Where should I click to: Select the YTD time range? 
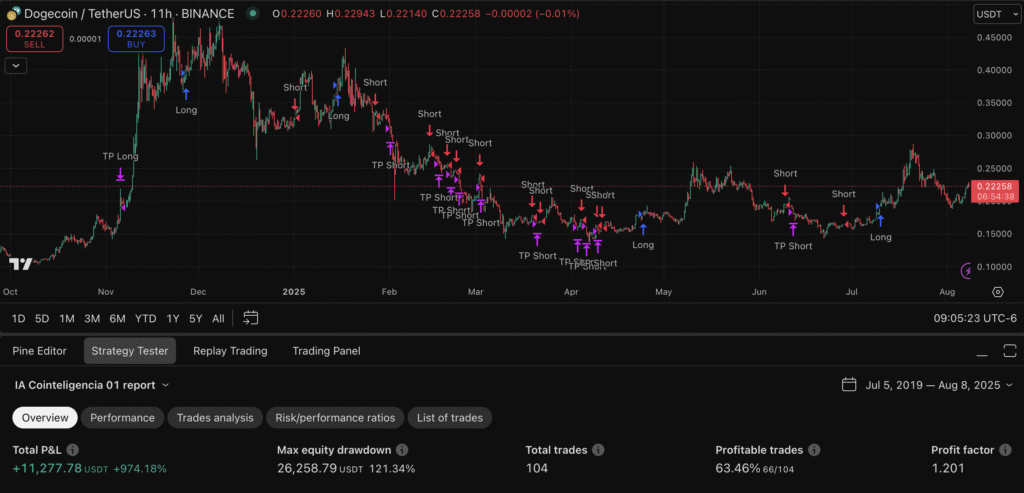(146, 319)
